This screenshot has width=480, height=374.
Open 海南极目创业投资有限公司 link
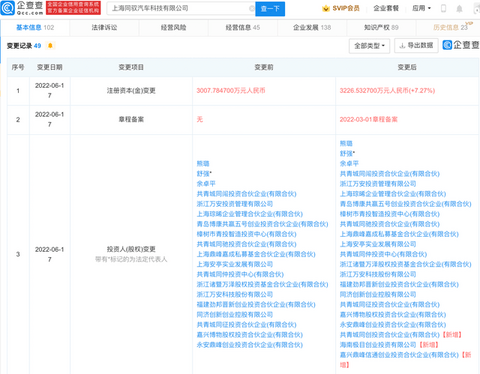(378, 345)
